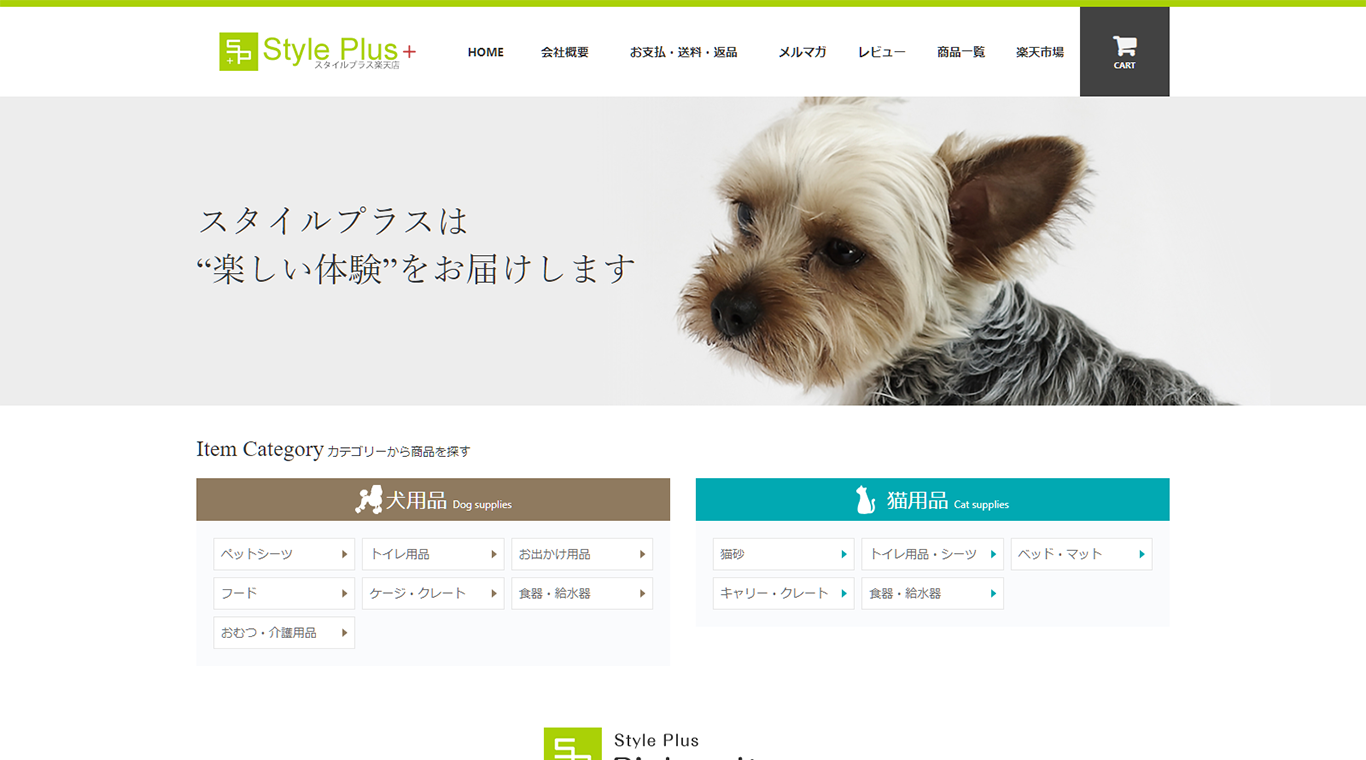Click the Style Plus logo
The width and height of the screenshot is (1366, 760).
coord(317,51)
